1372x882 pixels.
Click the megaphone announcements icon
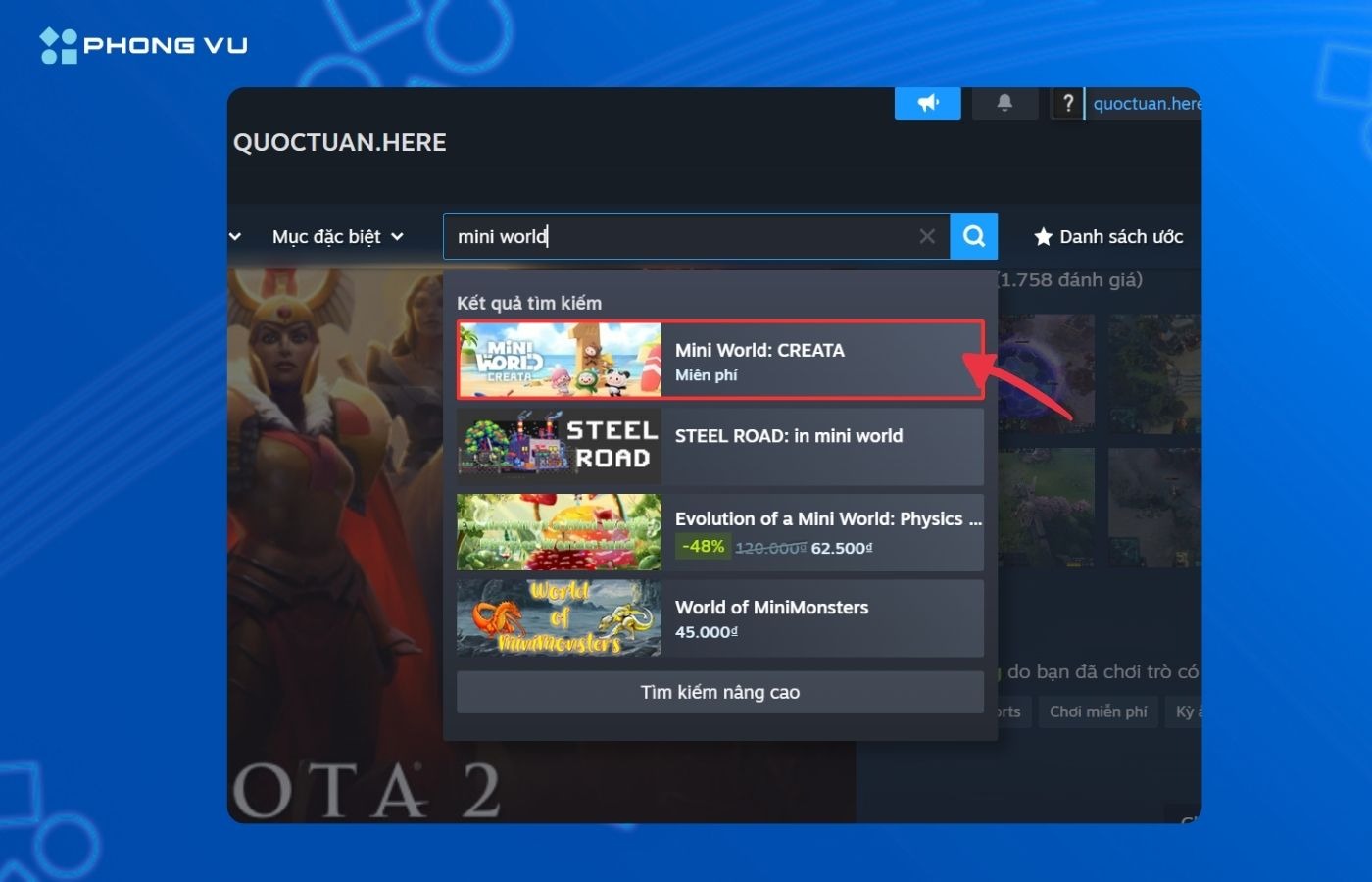click(927, 103)
